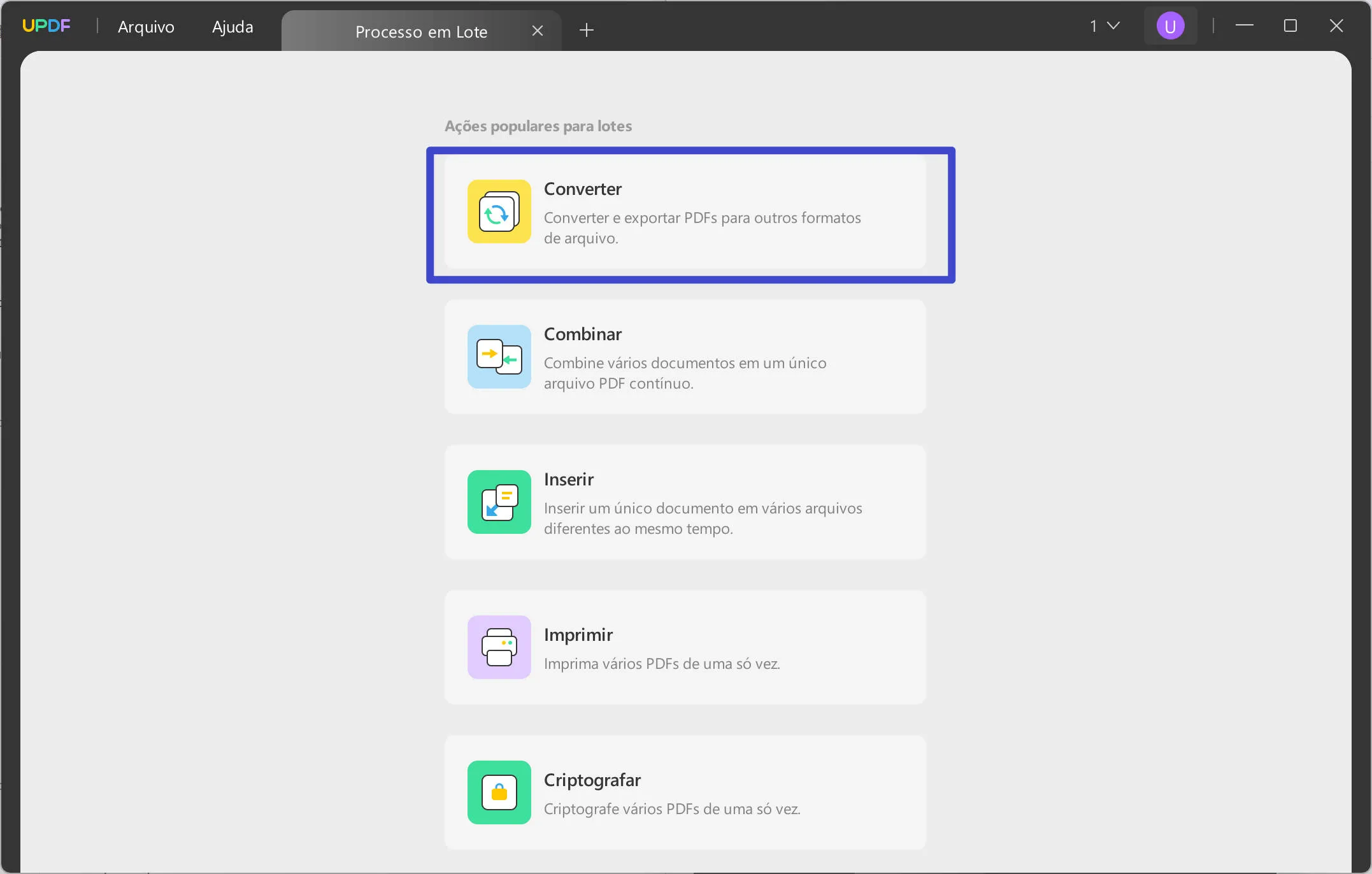Select the Converter conversion icon

[x=499, y=211]
